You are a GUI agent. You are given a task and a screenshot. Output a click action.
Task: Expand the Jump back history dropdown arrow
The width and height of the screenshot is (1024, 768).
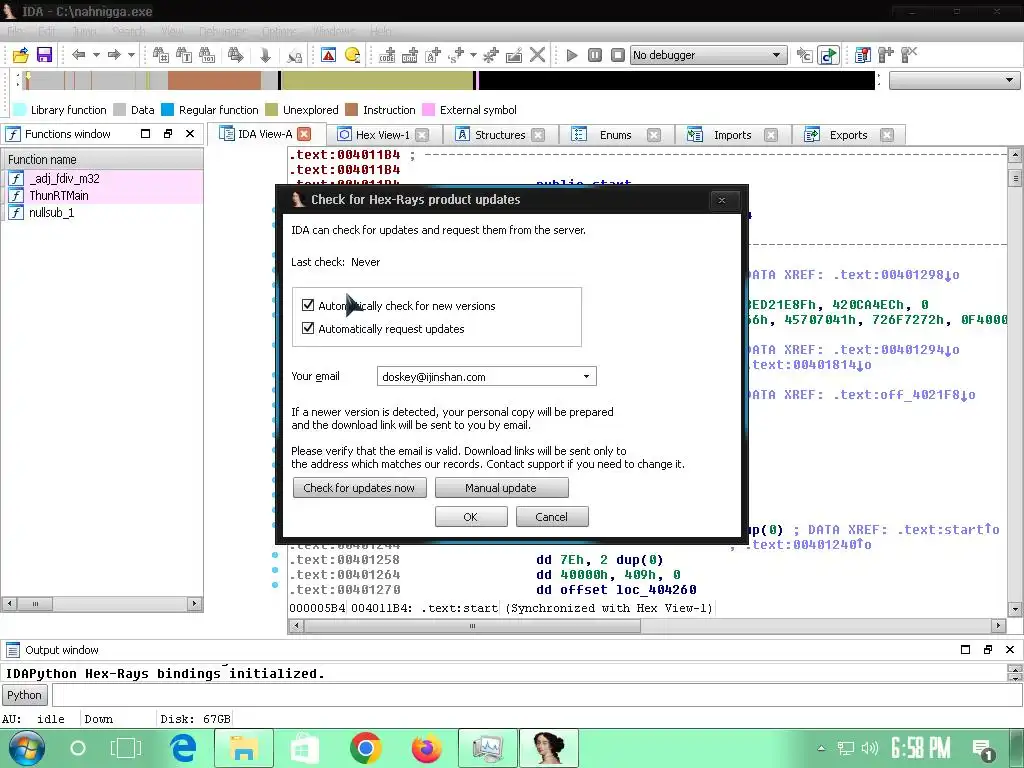(x=96, y=55)
